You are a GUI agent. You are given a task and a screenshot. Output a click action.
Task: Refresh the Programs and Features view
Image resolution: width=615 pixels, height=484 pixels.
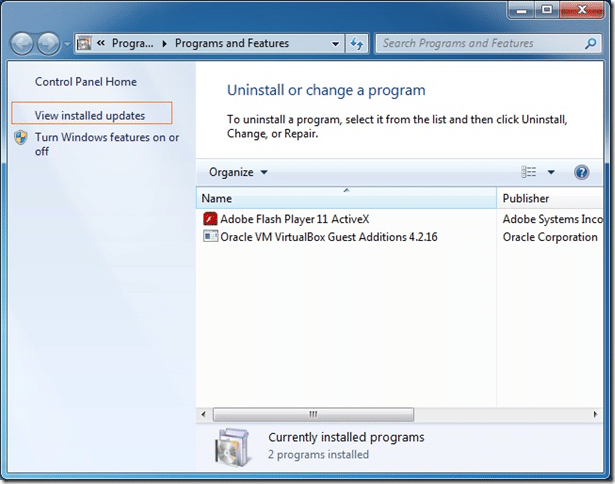click(357, 44)
